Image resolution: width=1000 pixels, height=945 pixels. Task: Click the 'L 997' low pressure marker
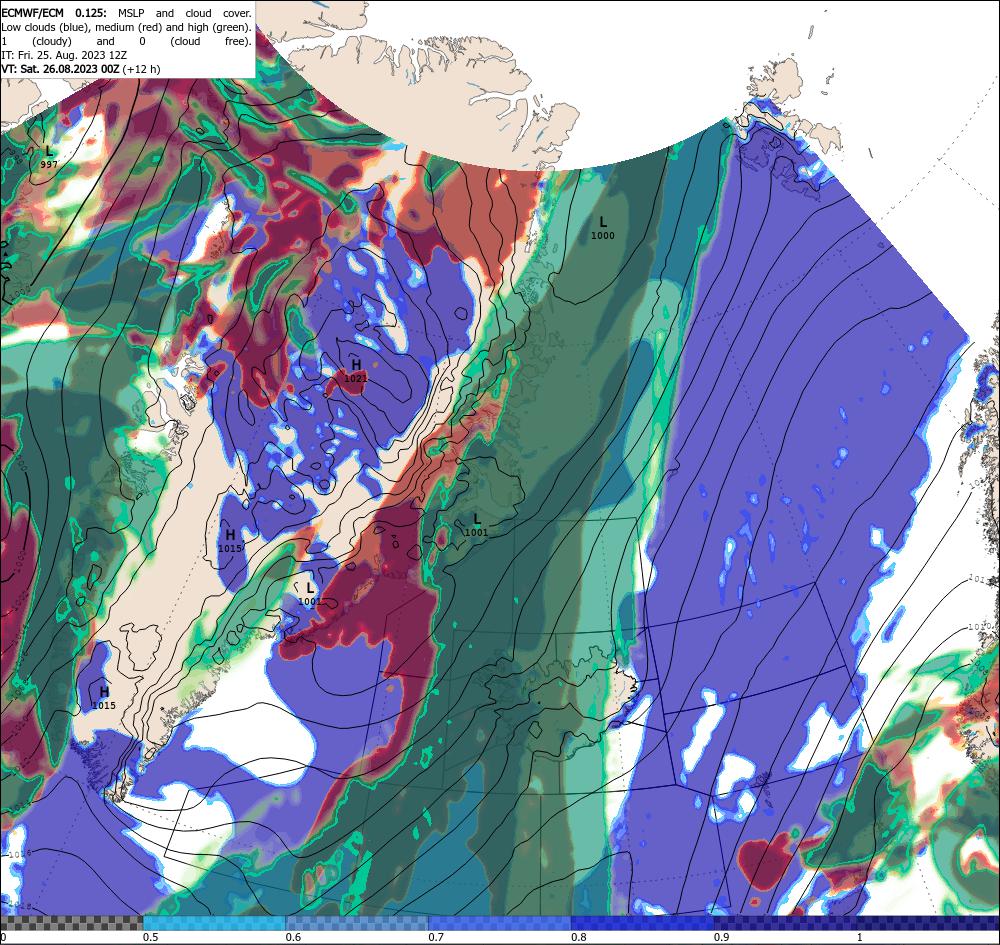pos(49,157)
